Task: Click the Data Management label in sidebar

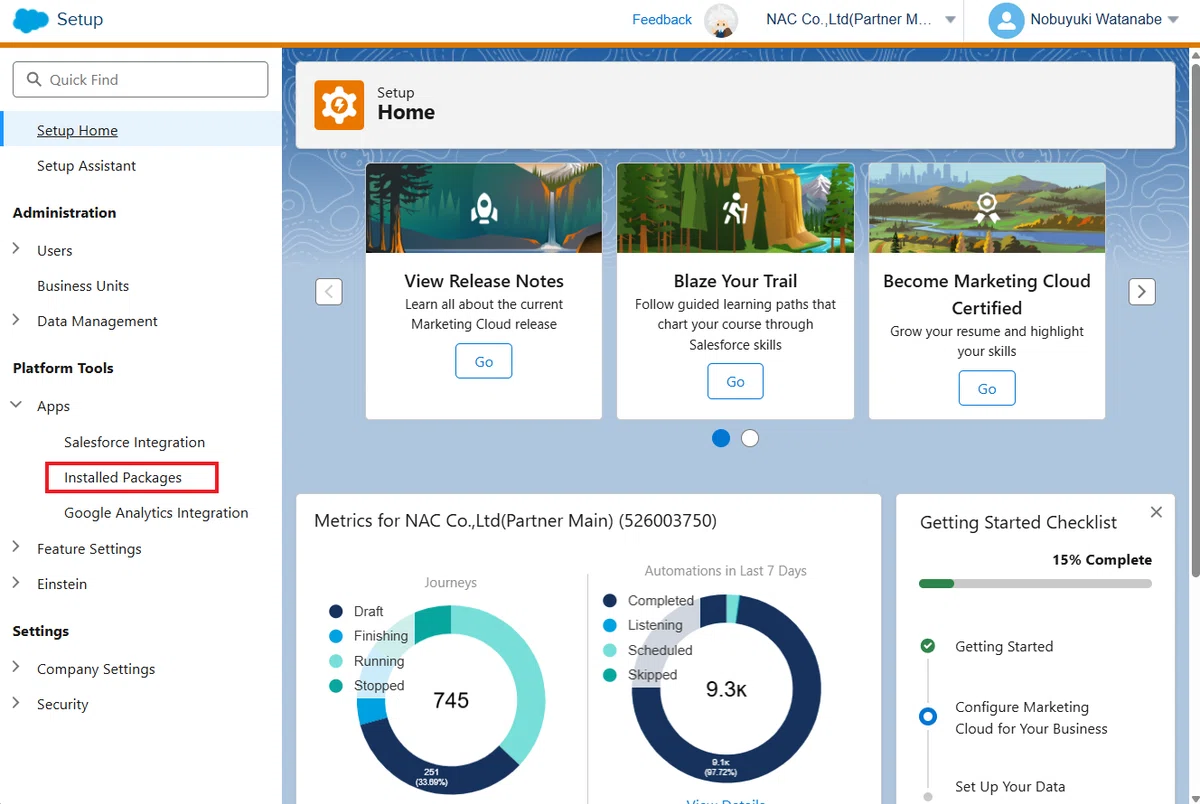Action: click(x=97, y=321)
